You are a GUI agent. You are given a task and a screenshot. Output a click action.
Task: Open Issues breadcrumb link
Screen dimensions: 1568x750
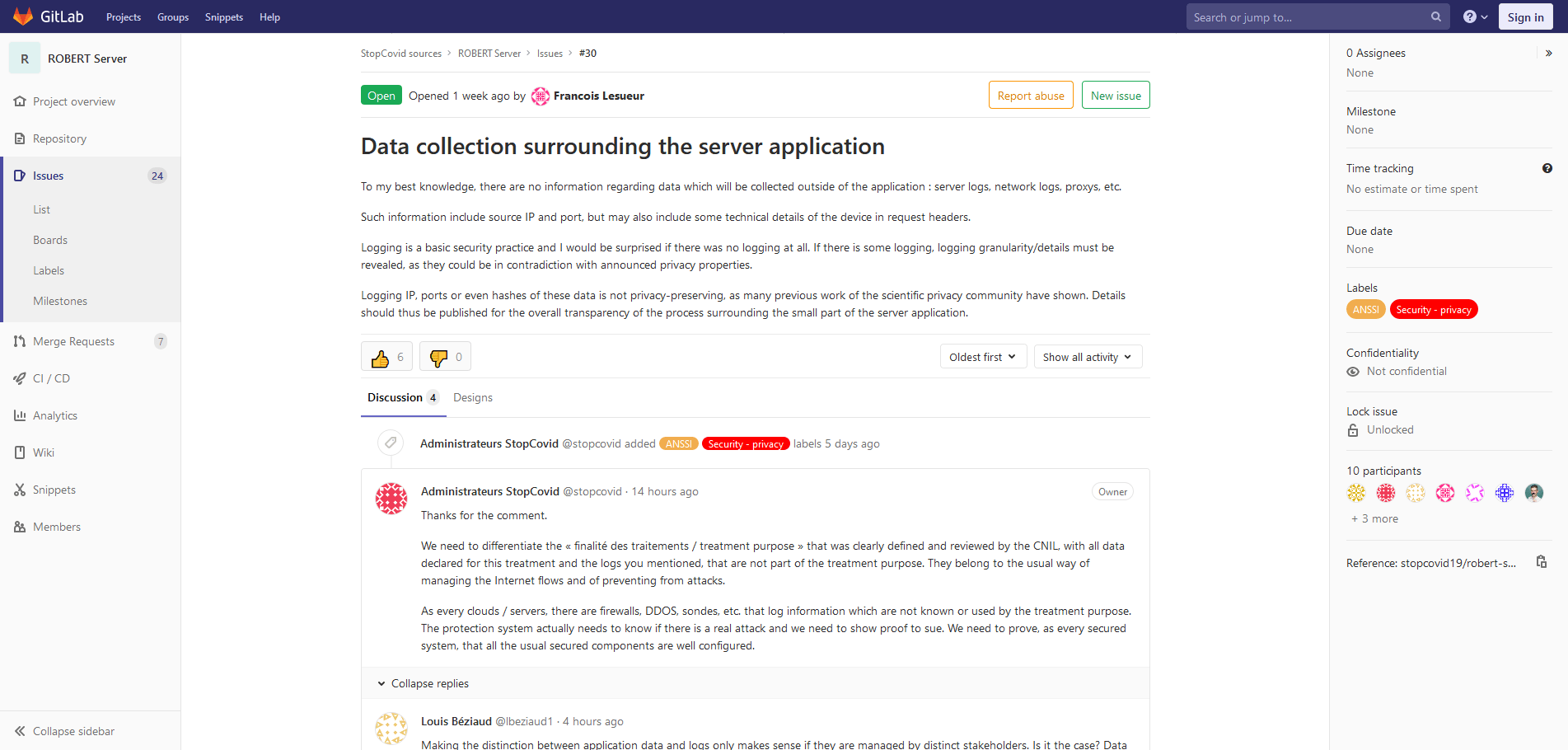click(550, 54)
